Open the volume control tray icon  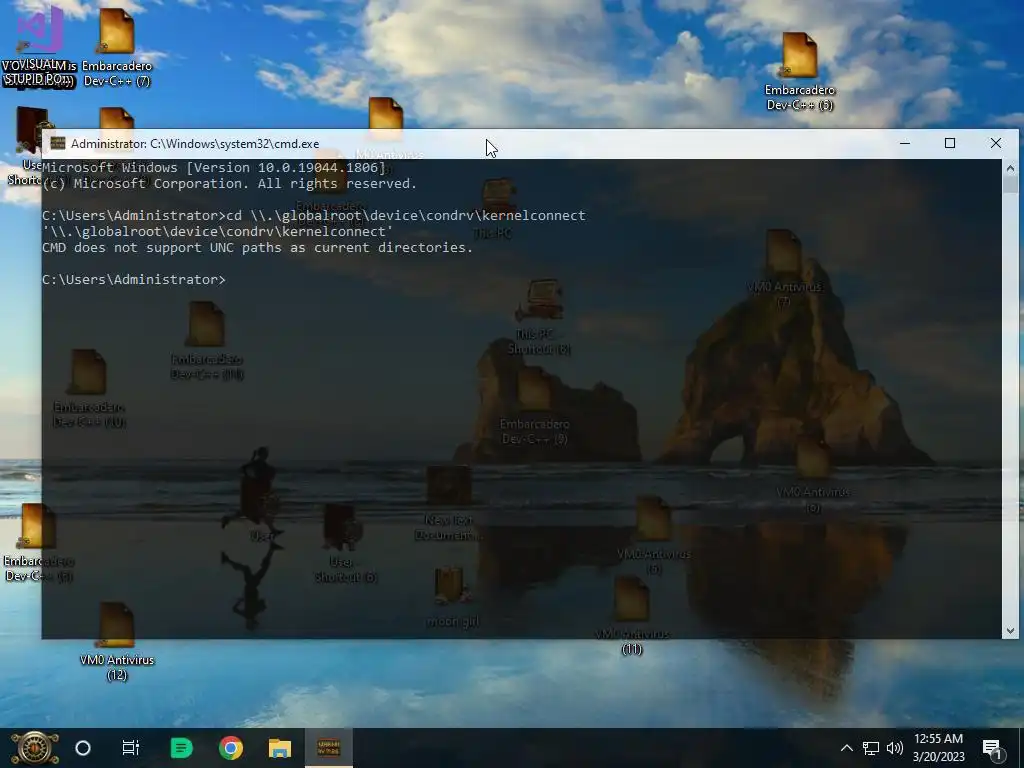[895, 748]
